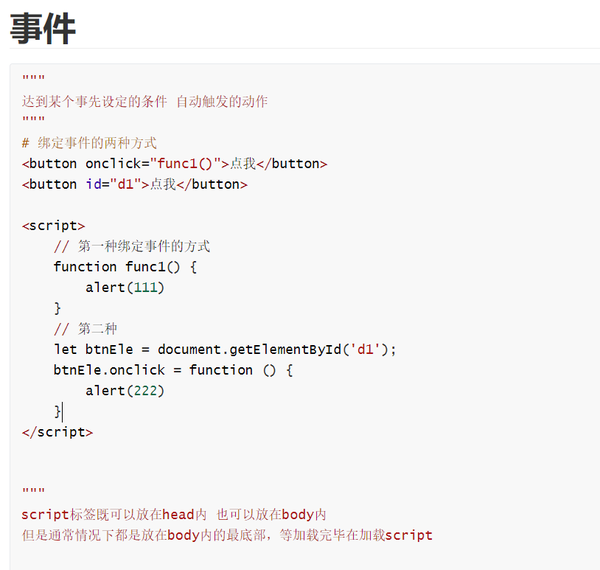This screenshot has width=600, height=570.
Task: Click the 达到某个事先设定的条件 description line
Action: pyautogui.click(x=145, y=101)
